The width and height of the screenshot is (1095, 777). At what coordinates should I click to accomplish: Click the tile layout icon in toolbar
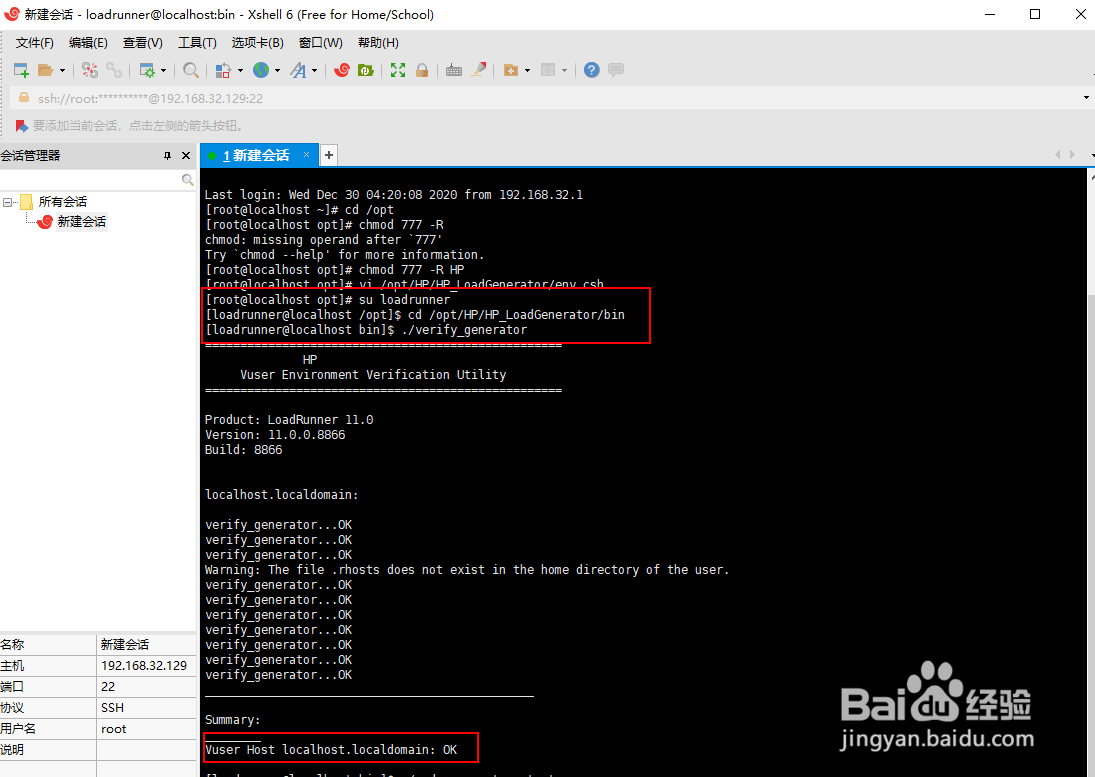click(548, 70)
